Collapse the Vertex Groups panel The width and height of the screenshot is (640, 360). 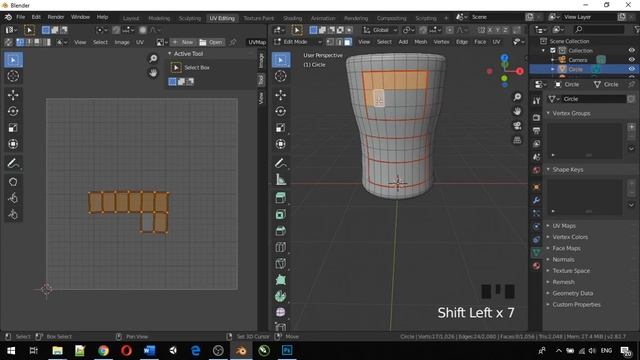[571, 113]
